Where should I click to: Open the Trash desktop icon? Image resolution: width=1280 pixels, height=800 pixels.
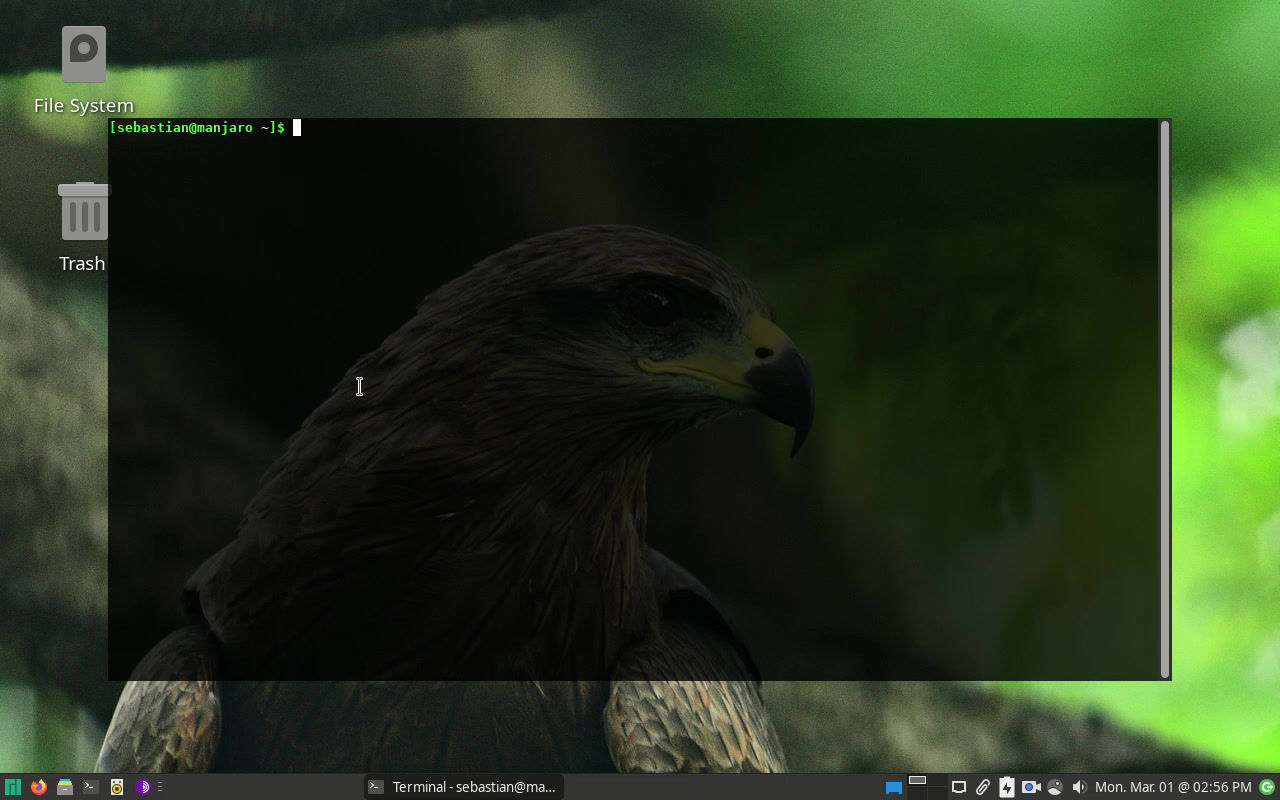click(83, 227)
